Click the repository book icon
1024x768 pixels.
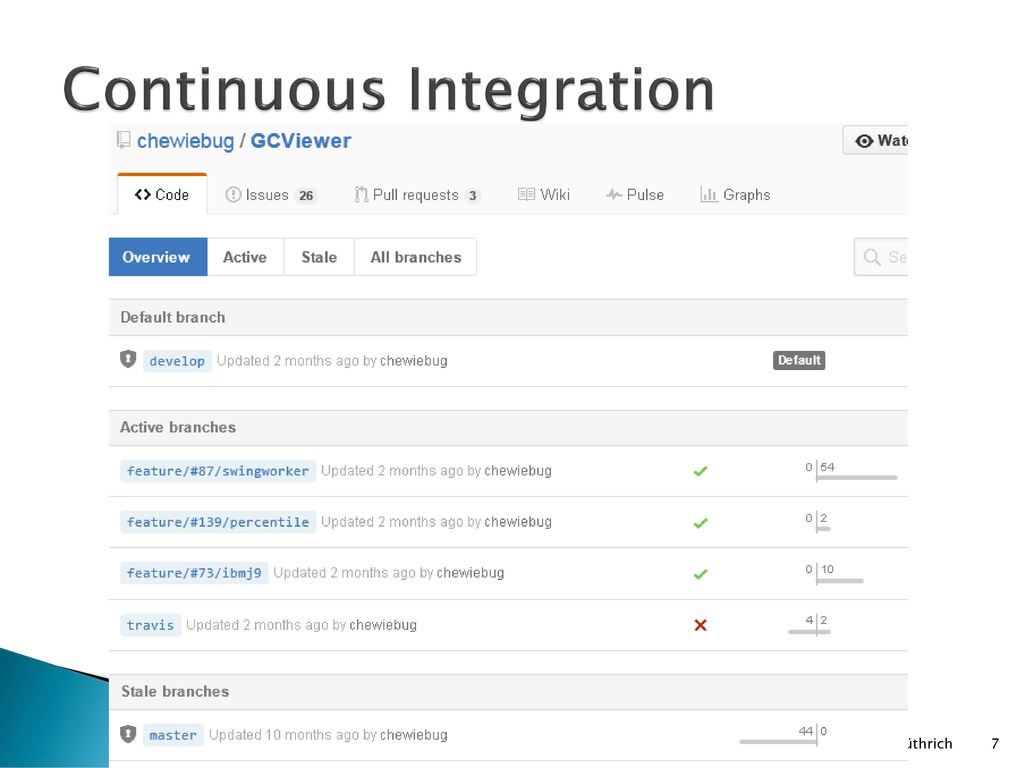click(x=123, y=140)
